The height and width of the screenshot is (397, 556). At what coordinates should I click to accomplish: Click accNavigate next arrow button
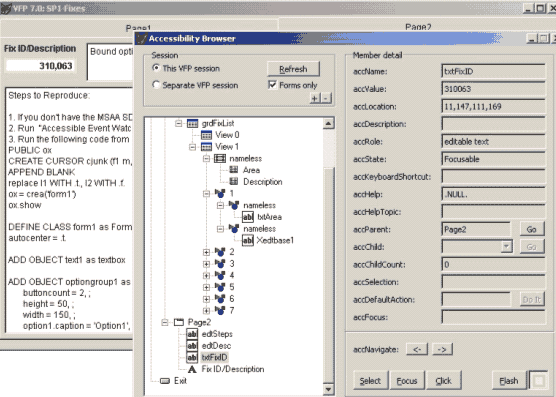442,349
